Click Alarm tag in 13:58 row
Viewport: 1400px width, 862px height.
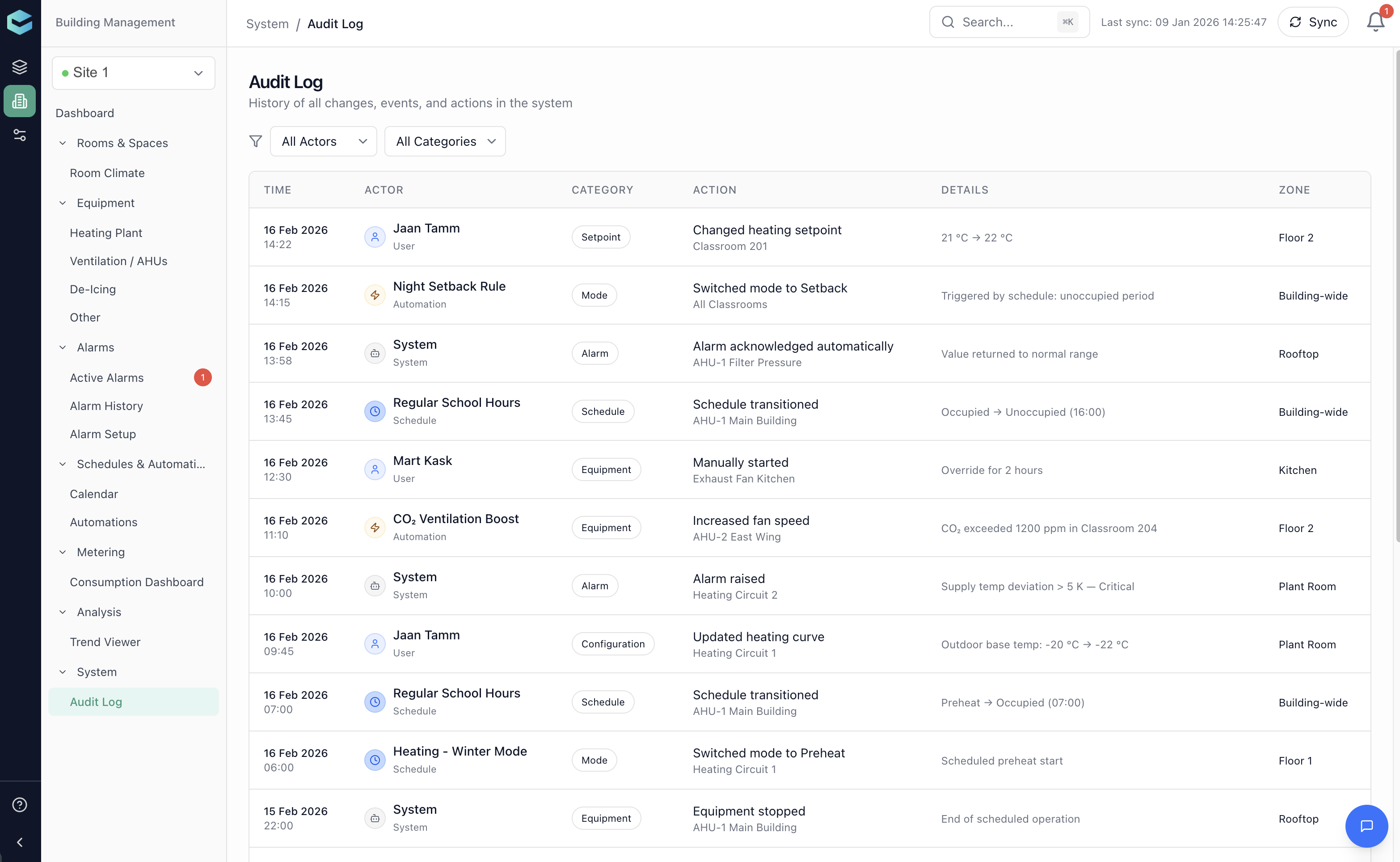click(x=595, y=353)
